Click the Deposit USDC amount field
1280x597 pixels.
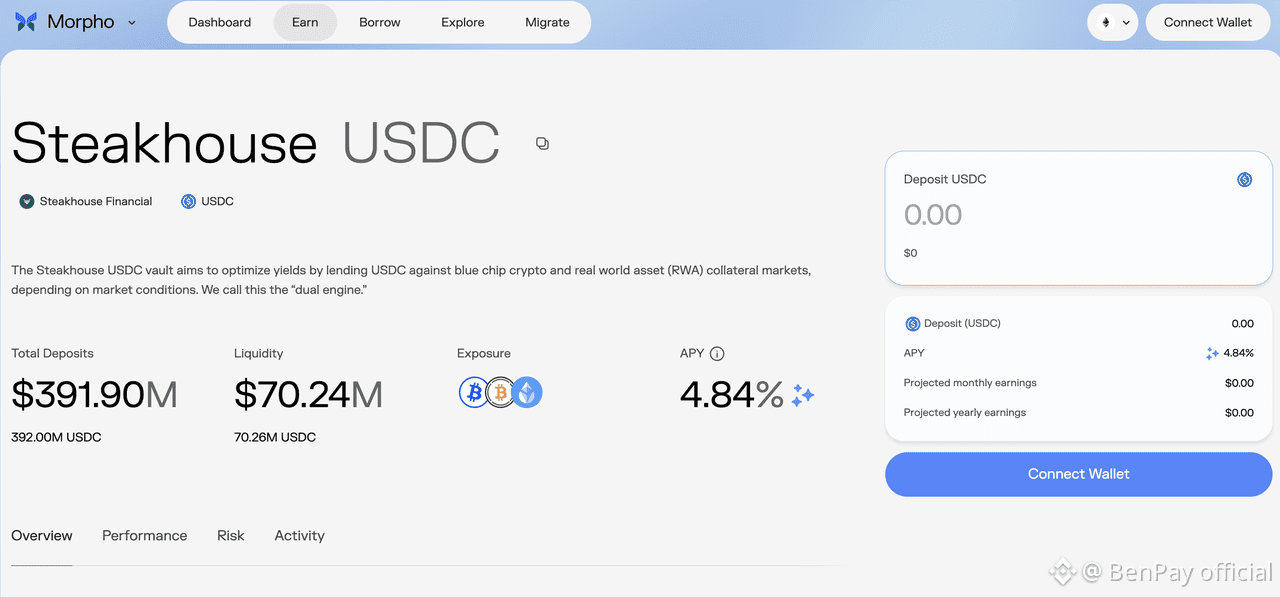(x=1078, y=215)
